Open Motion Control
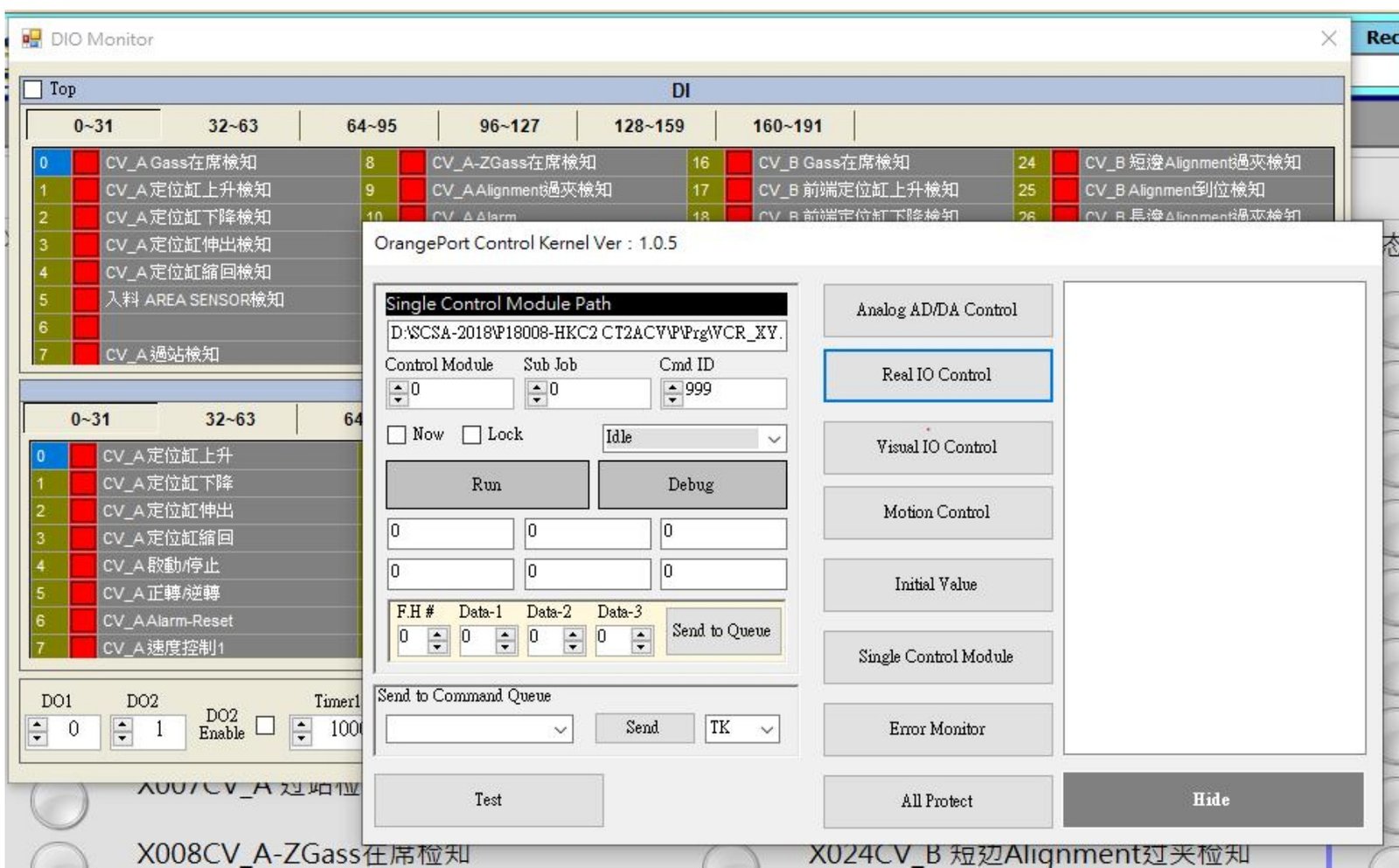1399x868 pixels. click(x=937, y=512)
